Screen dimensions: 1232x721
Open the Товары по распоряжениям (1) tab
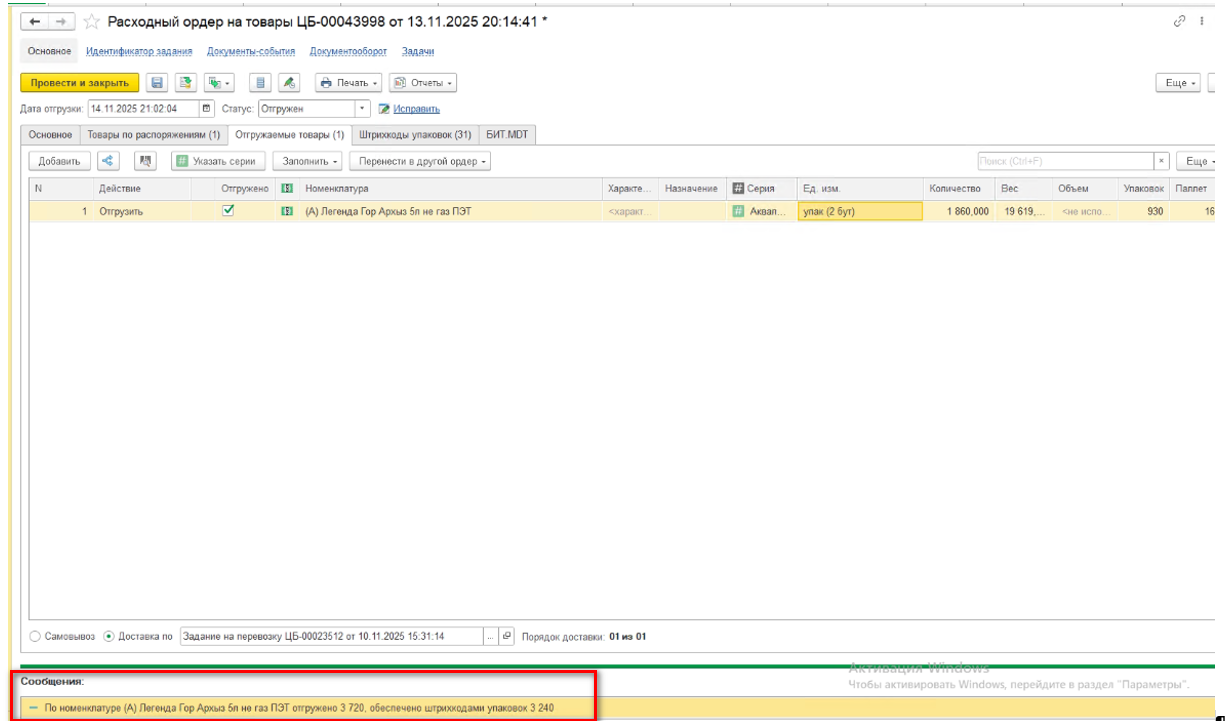click(153, 135)
